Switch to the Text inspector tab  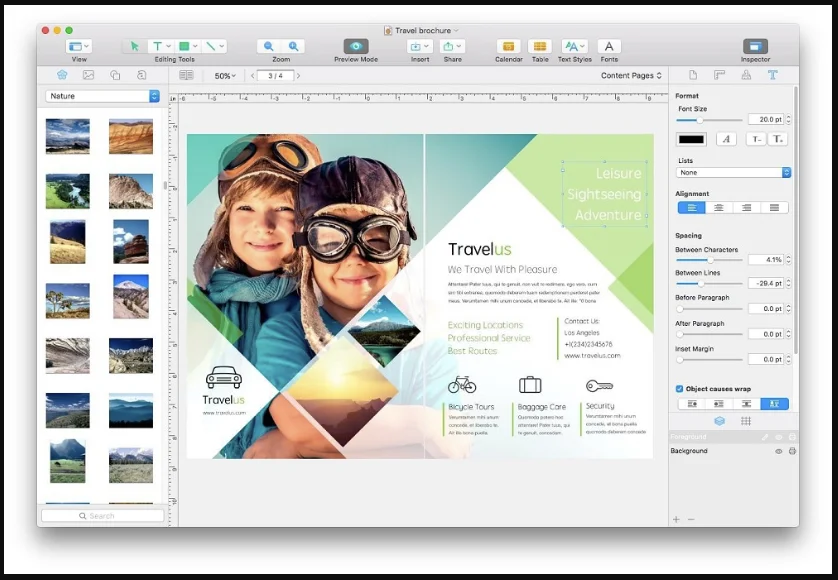772,75
